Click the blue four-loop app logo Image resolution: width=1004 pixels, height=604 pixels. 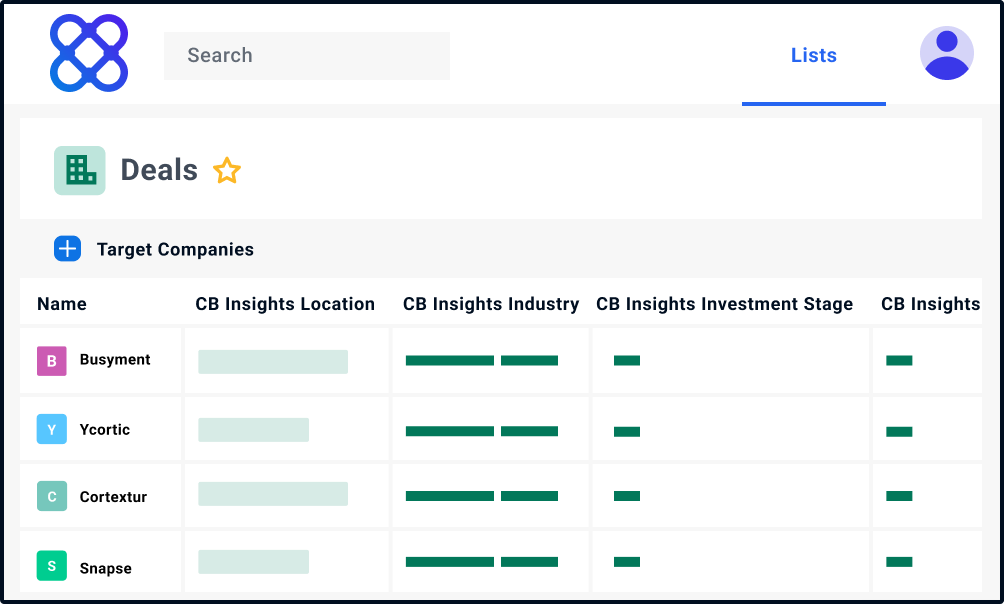(89, 53)
